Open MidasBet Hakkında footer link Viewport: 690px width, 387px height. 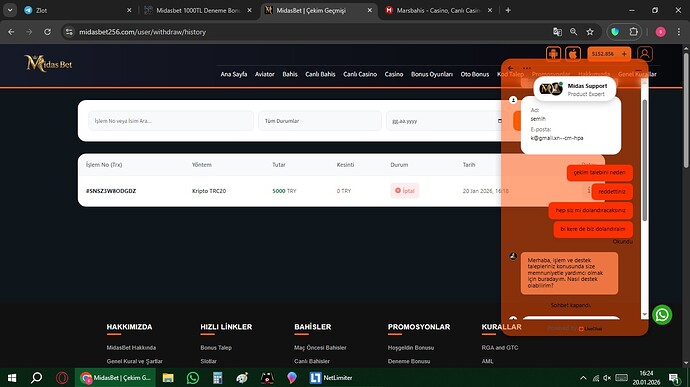[x=131, y=347]
